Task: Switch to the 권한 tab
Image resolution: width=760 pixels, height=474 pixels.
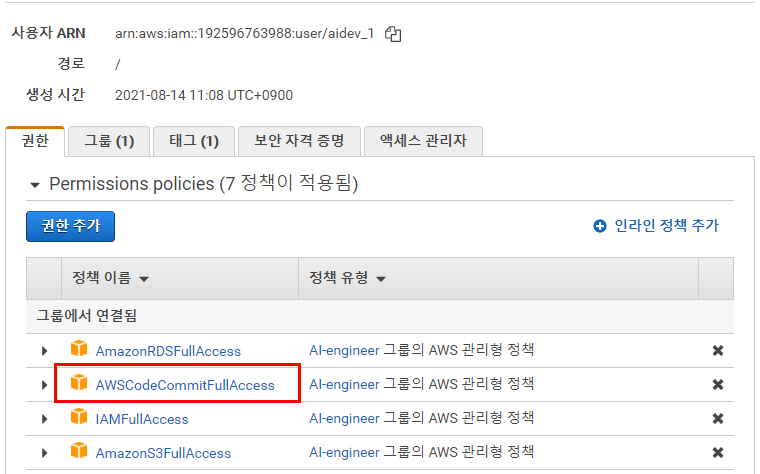Action: 35,141
